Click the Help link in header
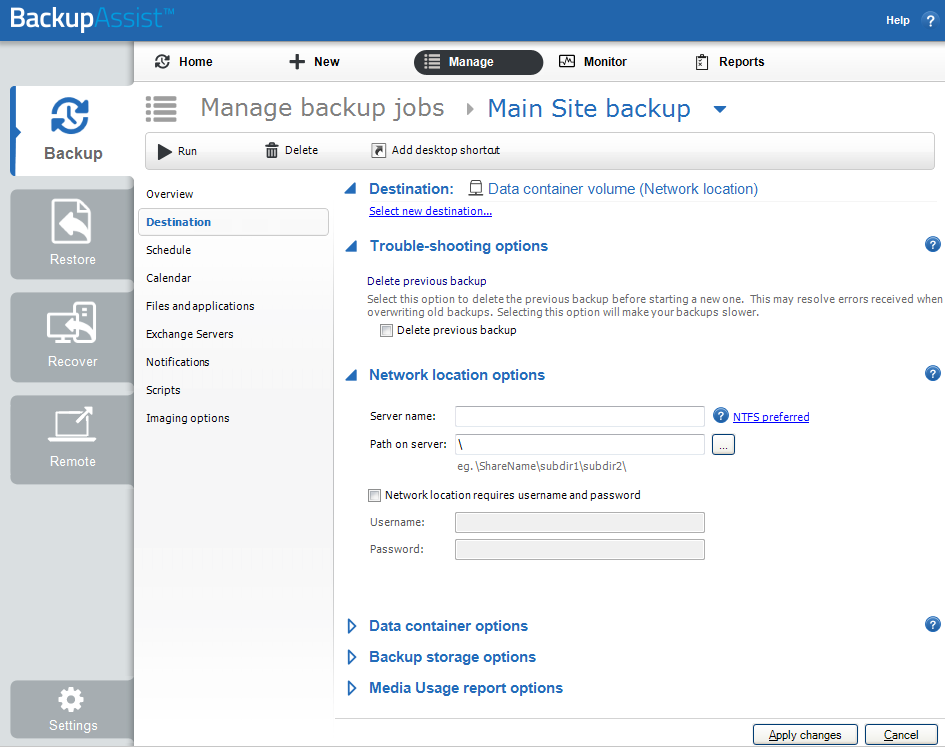Viewport: 945px width, 747px height. coord(897,20)
